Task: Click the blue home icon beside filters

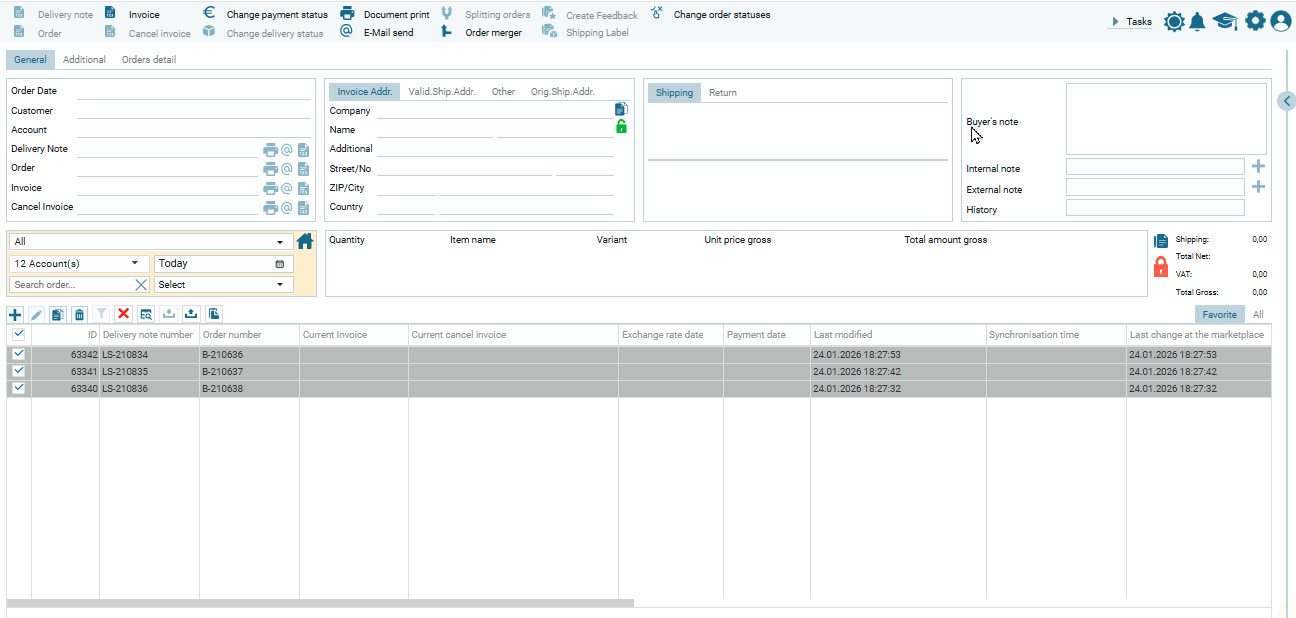Action: tap(305, 241)
